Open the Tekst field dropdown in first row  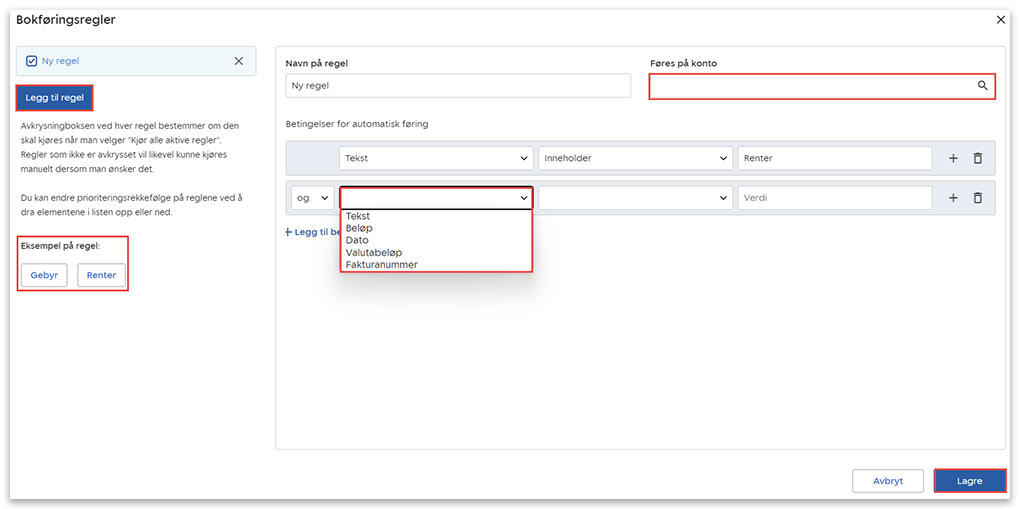tap(436, 158)
